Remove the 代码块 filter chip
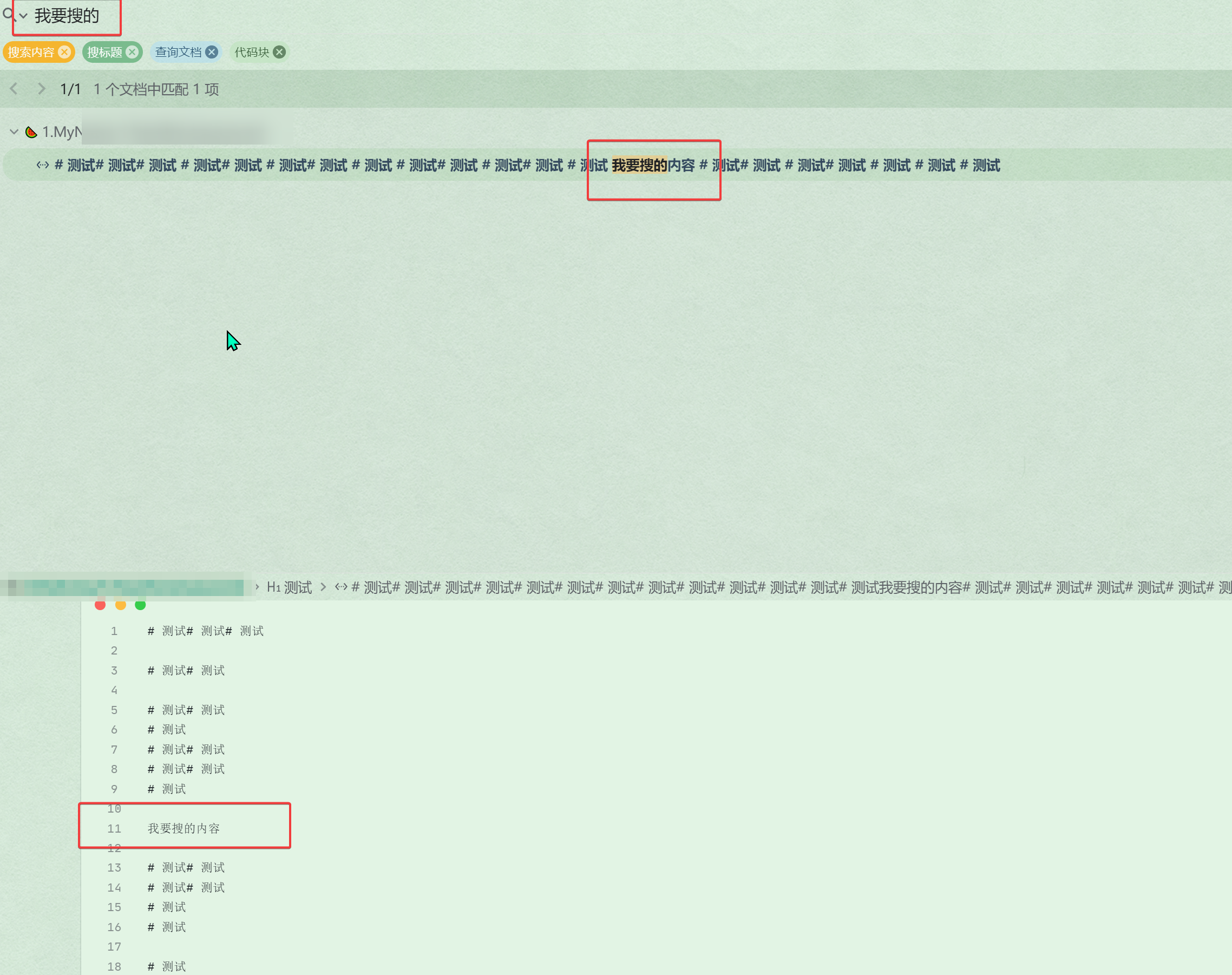This screenshot has height=975, width=1232. [280, 52]
